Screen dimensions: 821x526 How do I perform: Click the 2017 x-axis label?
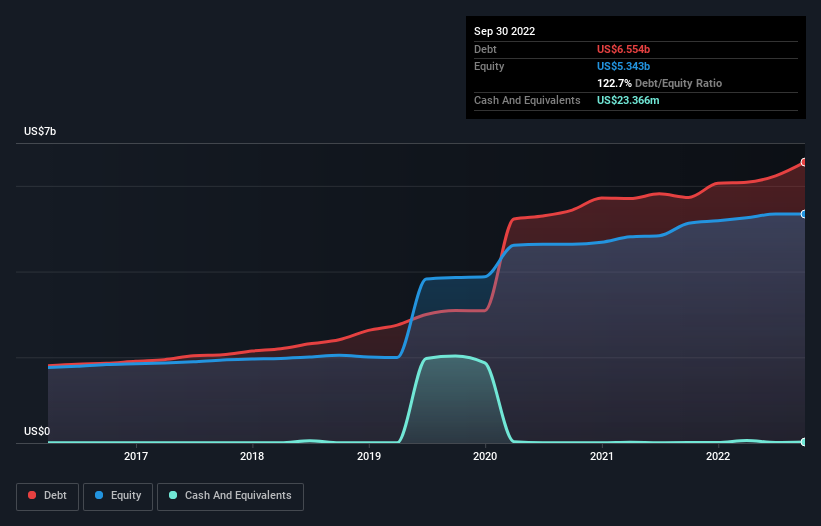coord(136,456)
